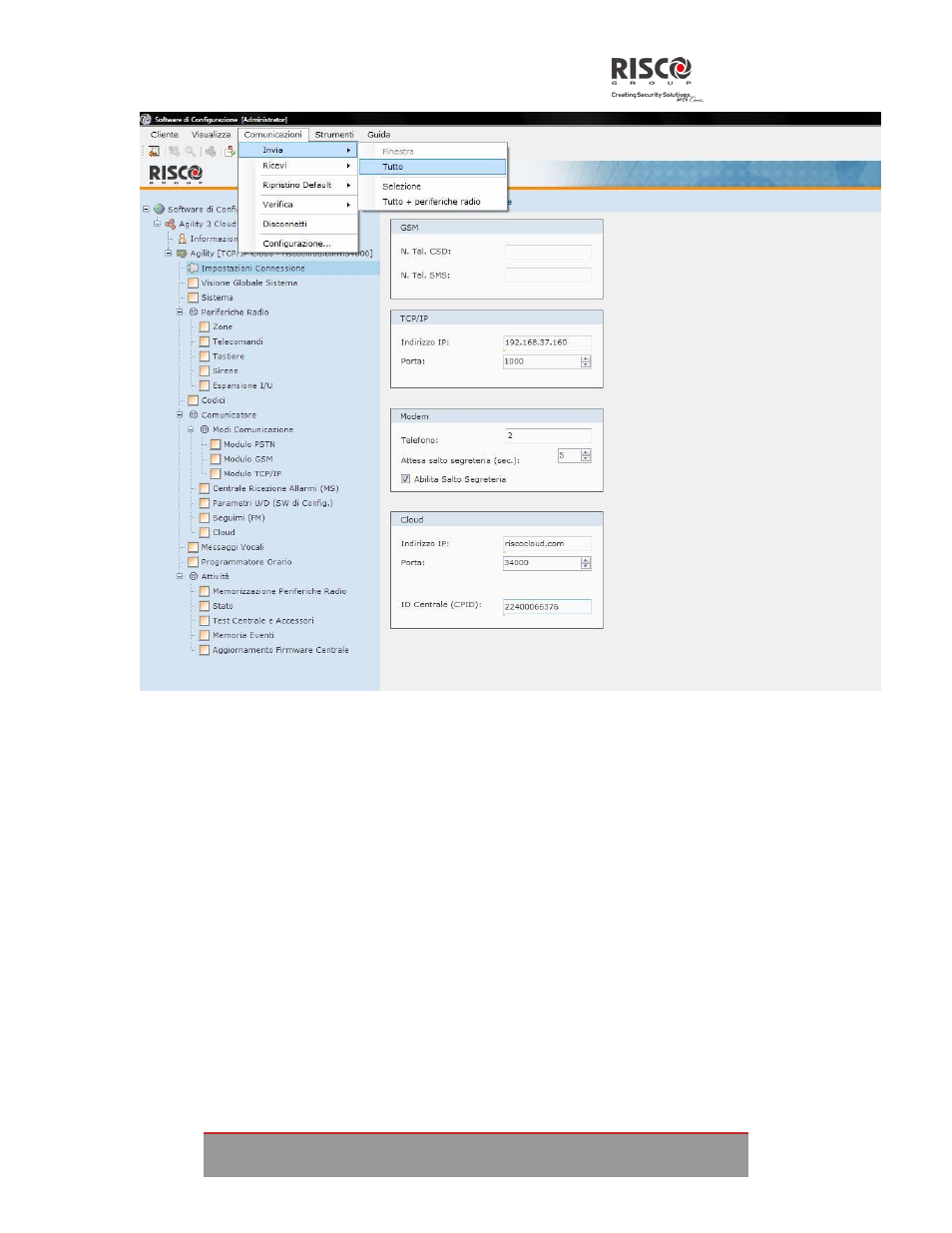Collapse the Comunicatore branch
The width and height of the screenshot is (952, 1233).
181,415
